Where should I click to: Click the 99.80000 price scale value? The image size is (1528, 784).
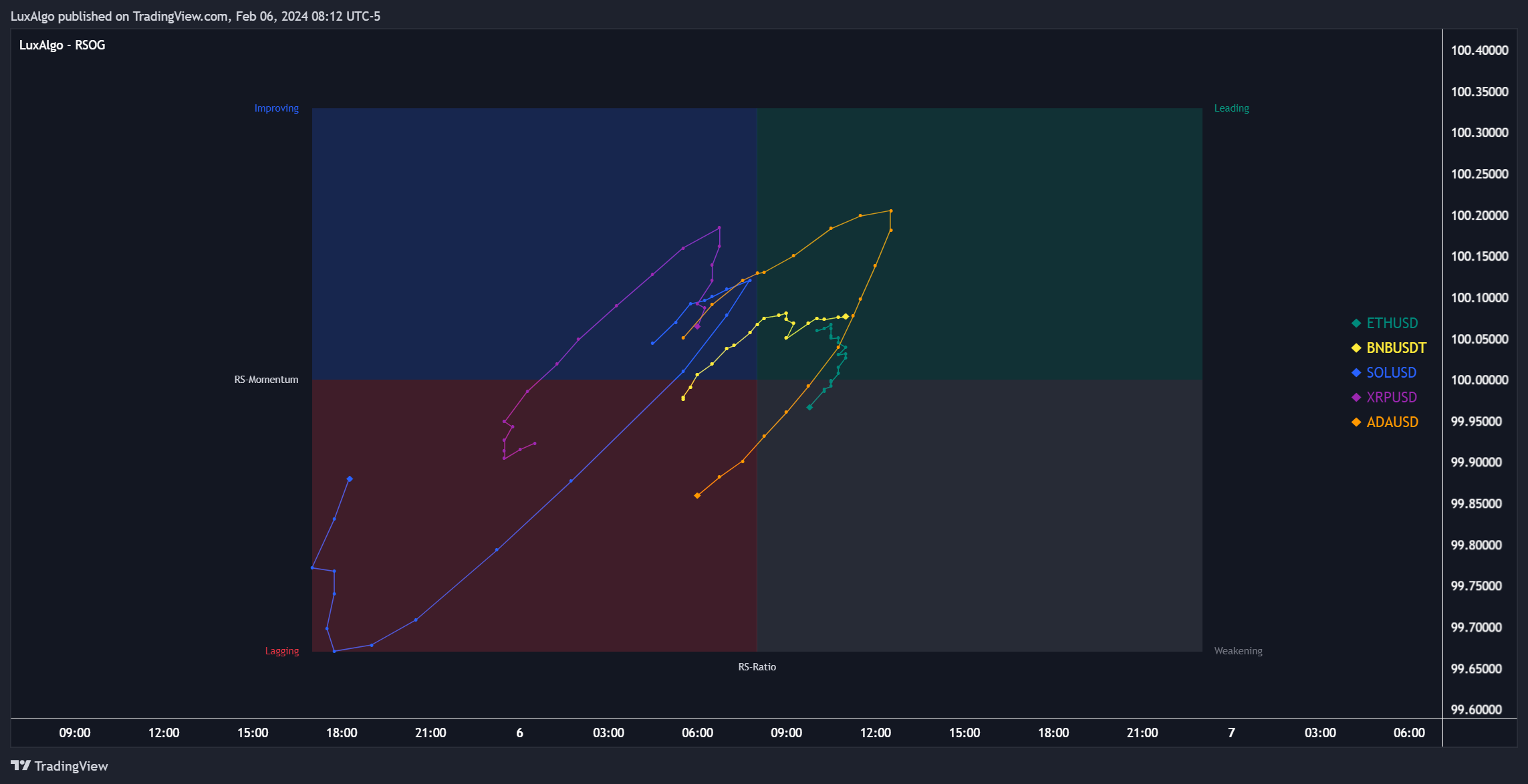1477,545
